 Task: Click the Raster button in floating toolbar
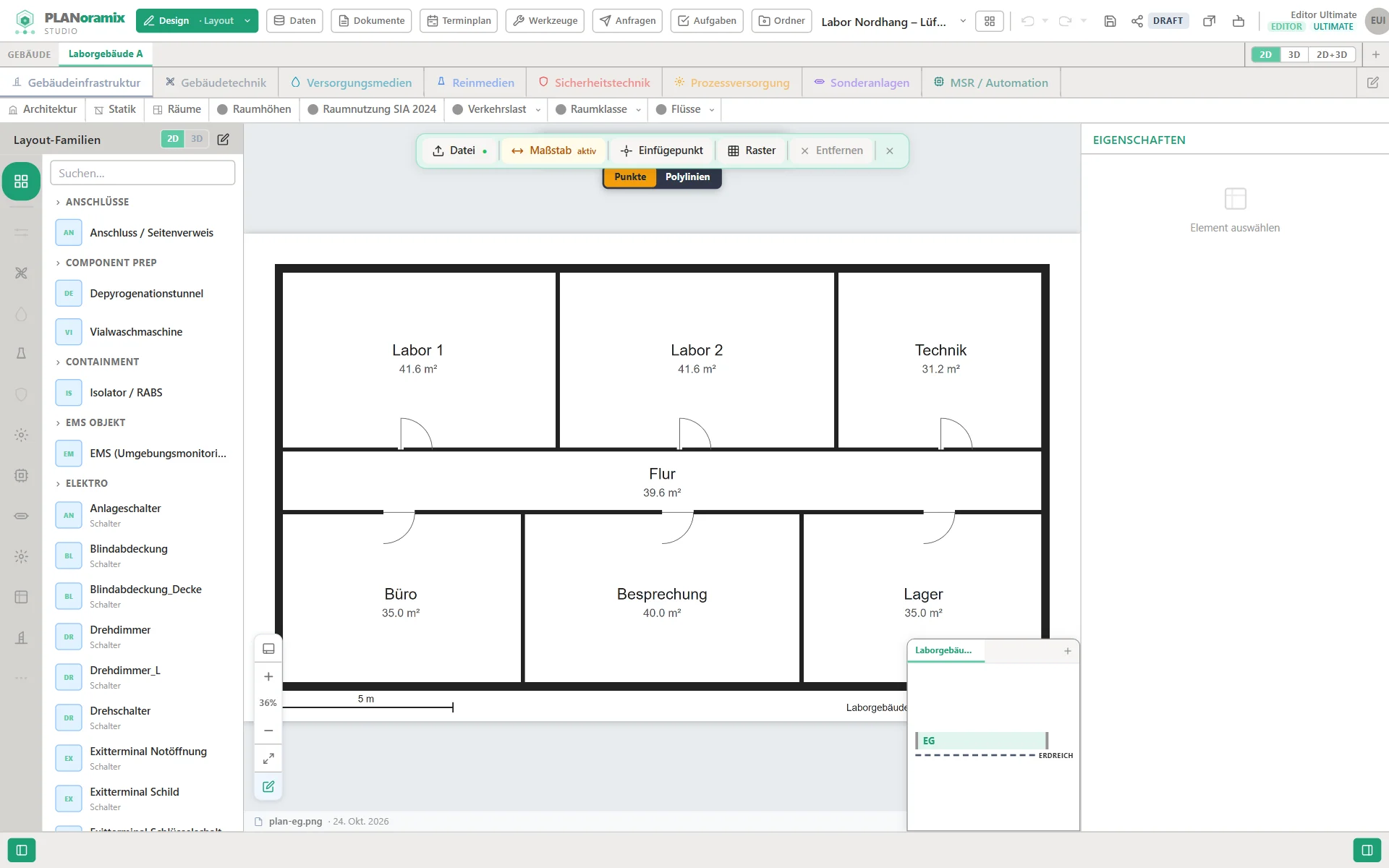tap(752, 150)
